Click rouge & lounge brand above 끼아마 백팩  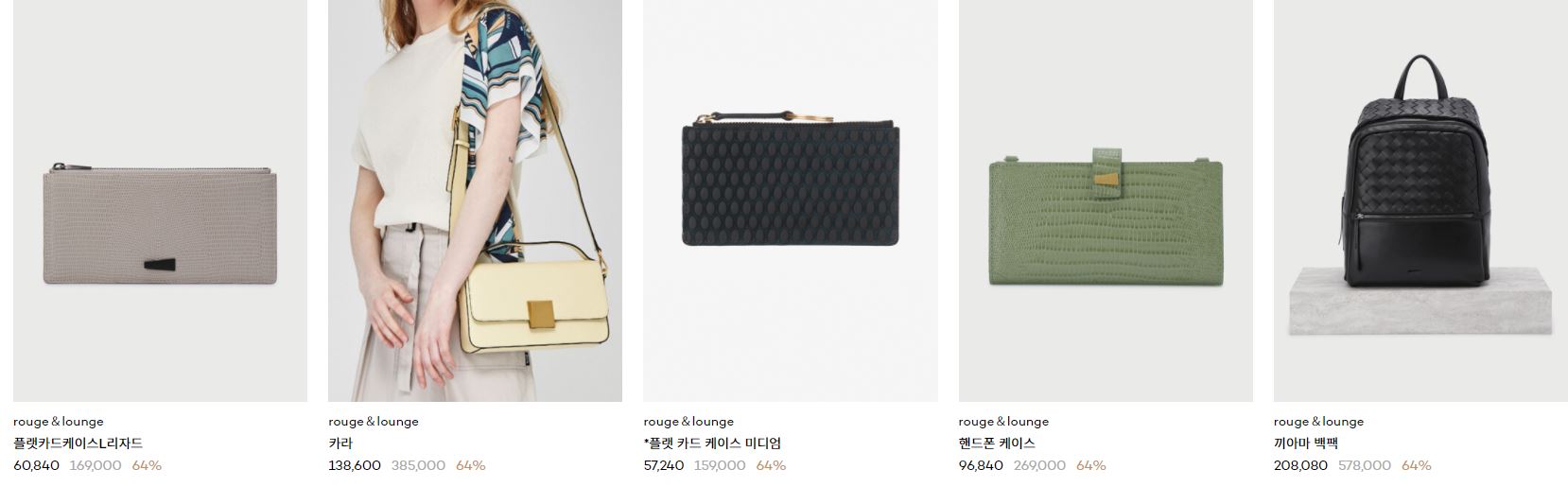tap(1318, 422)
